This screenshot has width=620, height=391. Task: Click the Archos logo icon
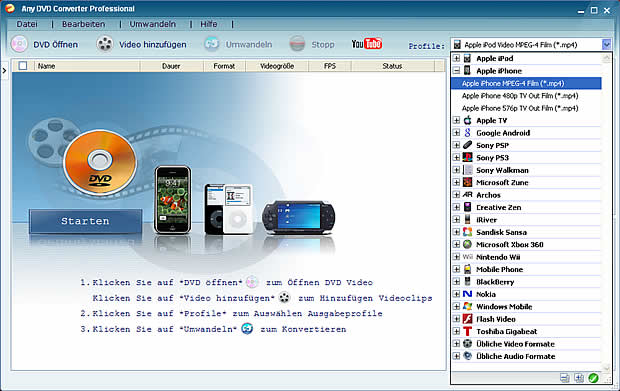[467, 195]
